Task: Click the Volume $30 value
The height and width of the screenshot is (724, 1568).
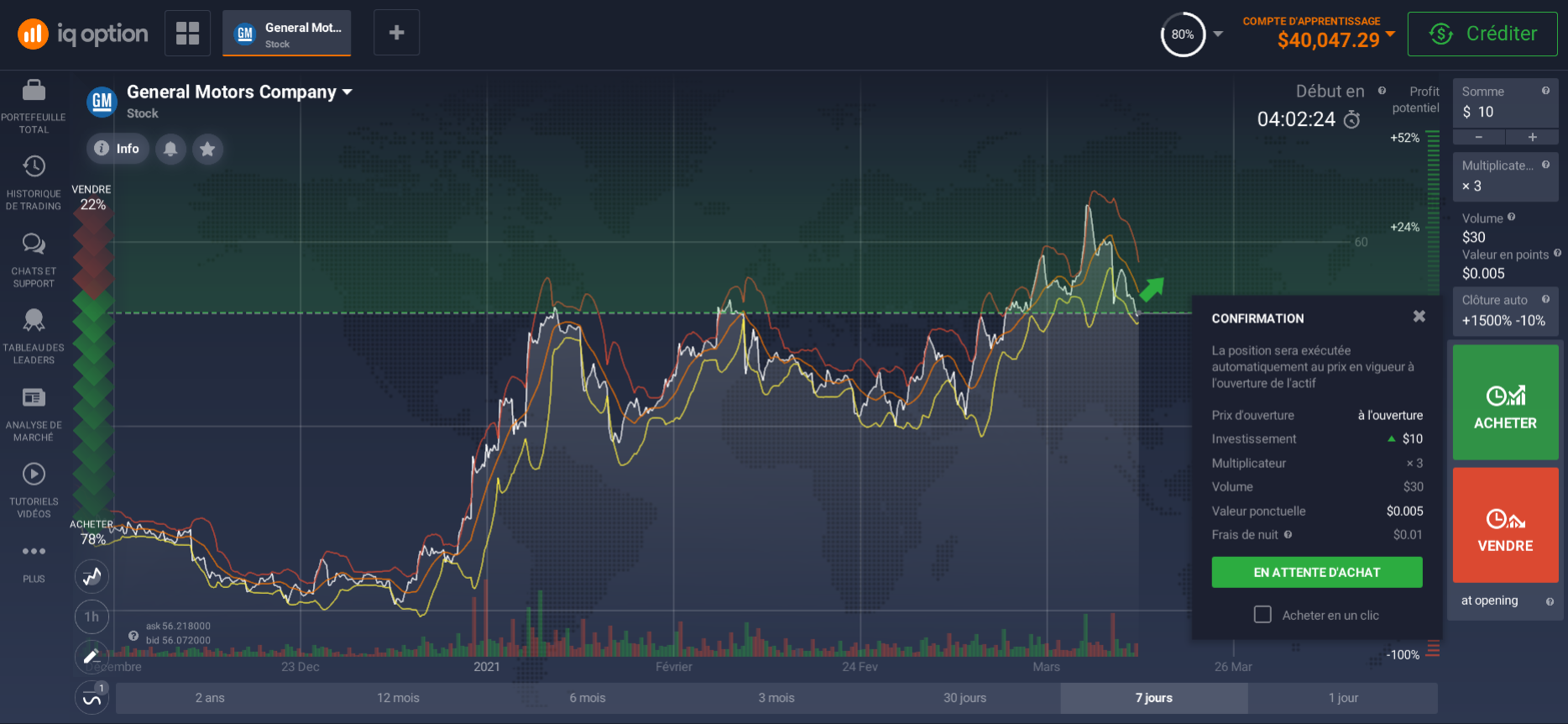Action: point(1474,238)
